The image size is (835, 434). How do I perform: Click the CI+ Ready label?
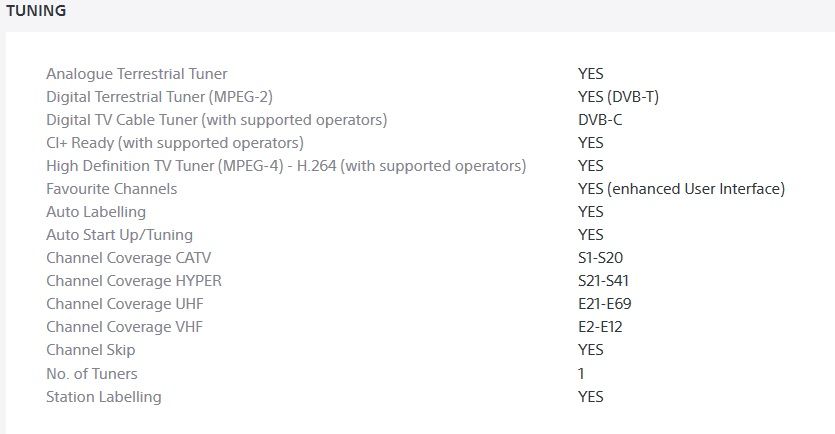[175, 143]
